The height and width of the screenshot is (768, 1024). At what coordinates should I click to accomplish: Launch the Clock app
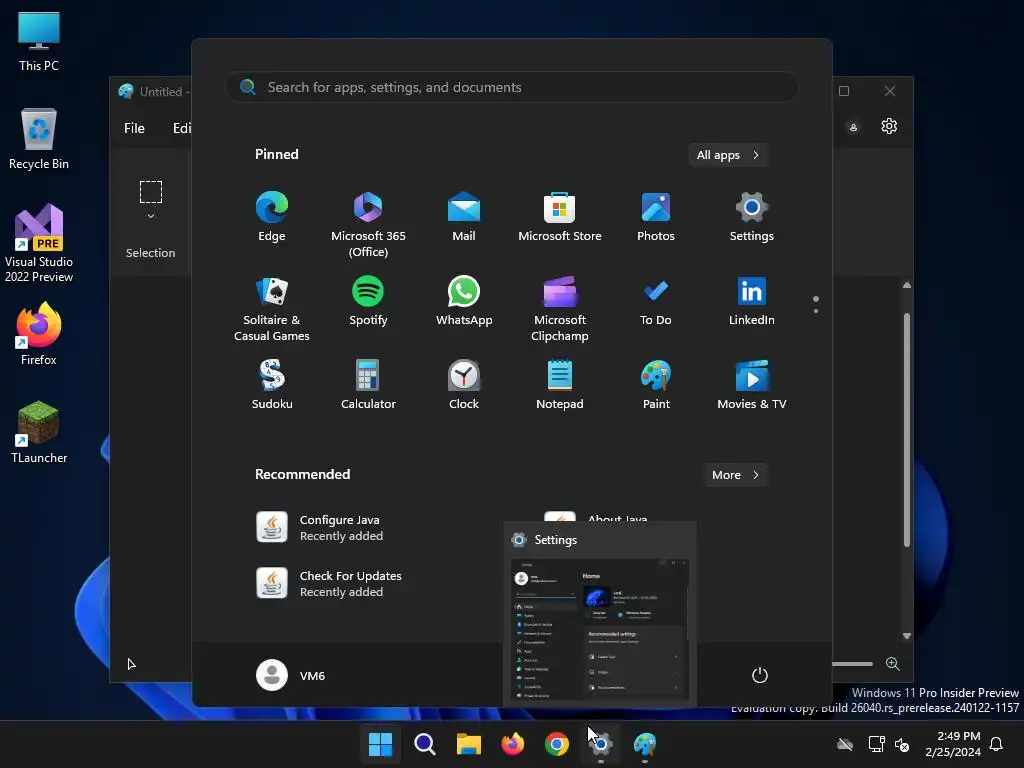point(464,385)
